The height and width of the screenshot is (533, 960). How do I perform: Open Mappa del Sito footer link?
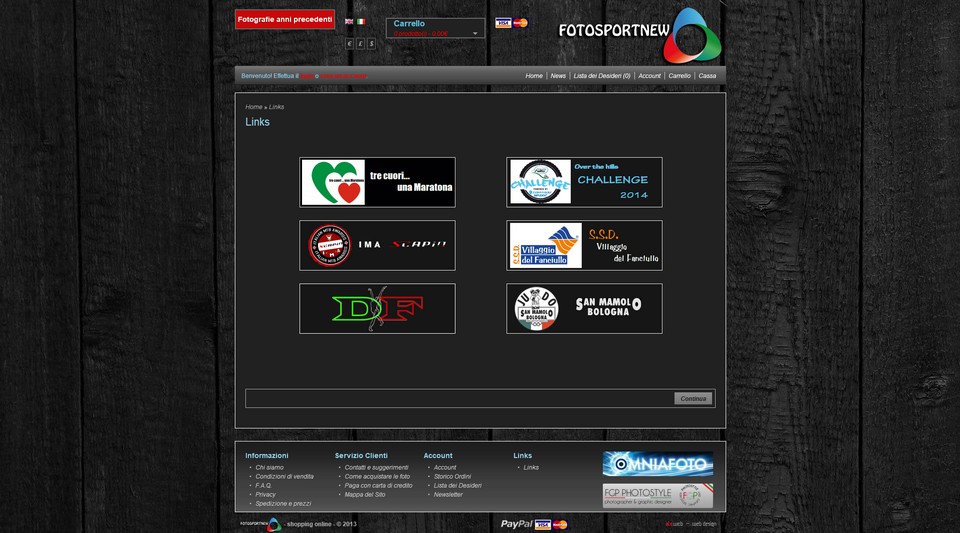coord(365,494)
